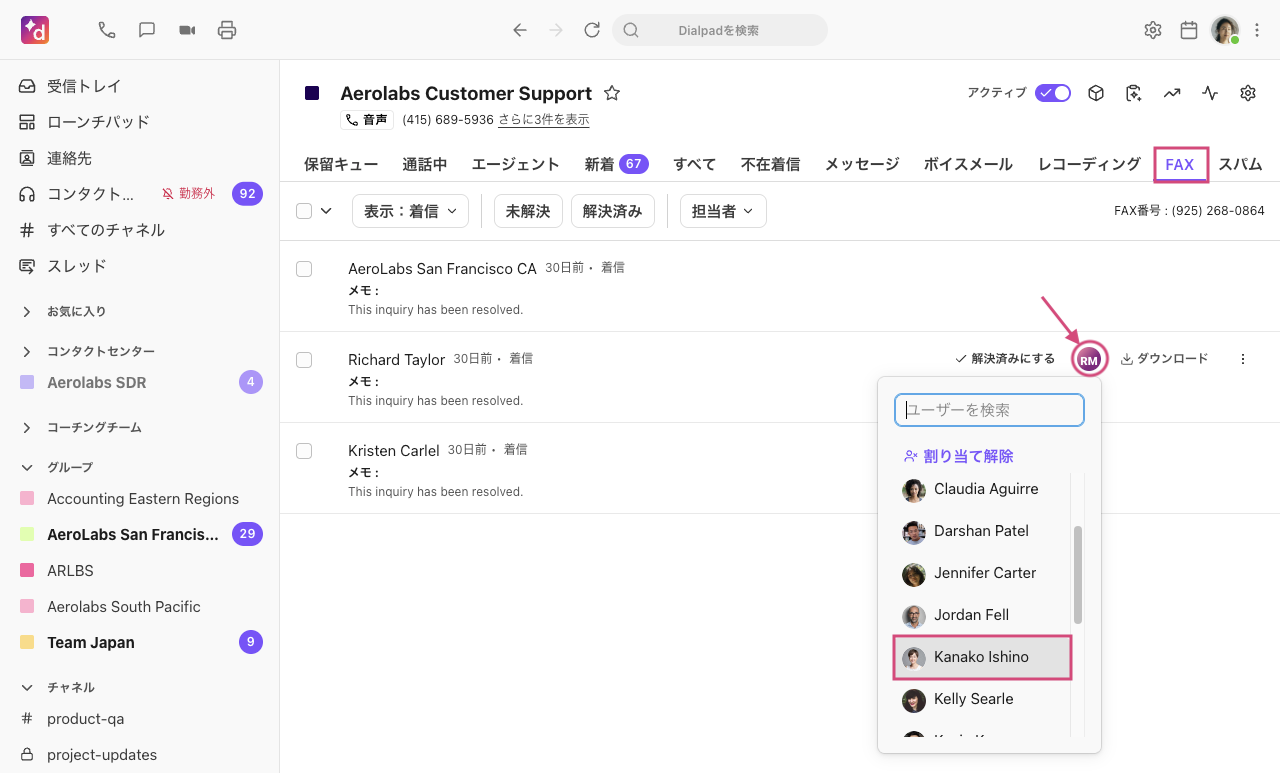Switch to the ボイスメール tab

point(968,164)
